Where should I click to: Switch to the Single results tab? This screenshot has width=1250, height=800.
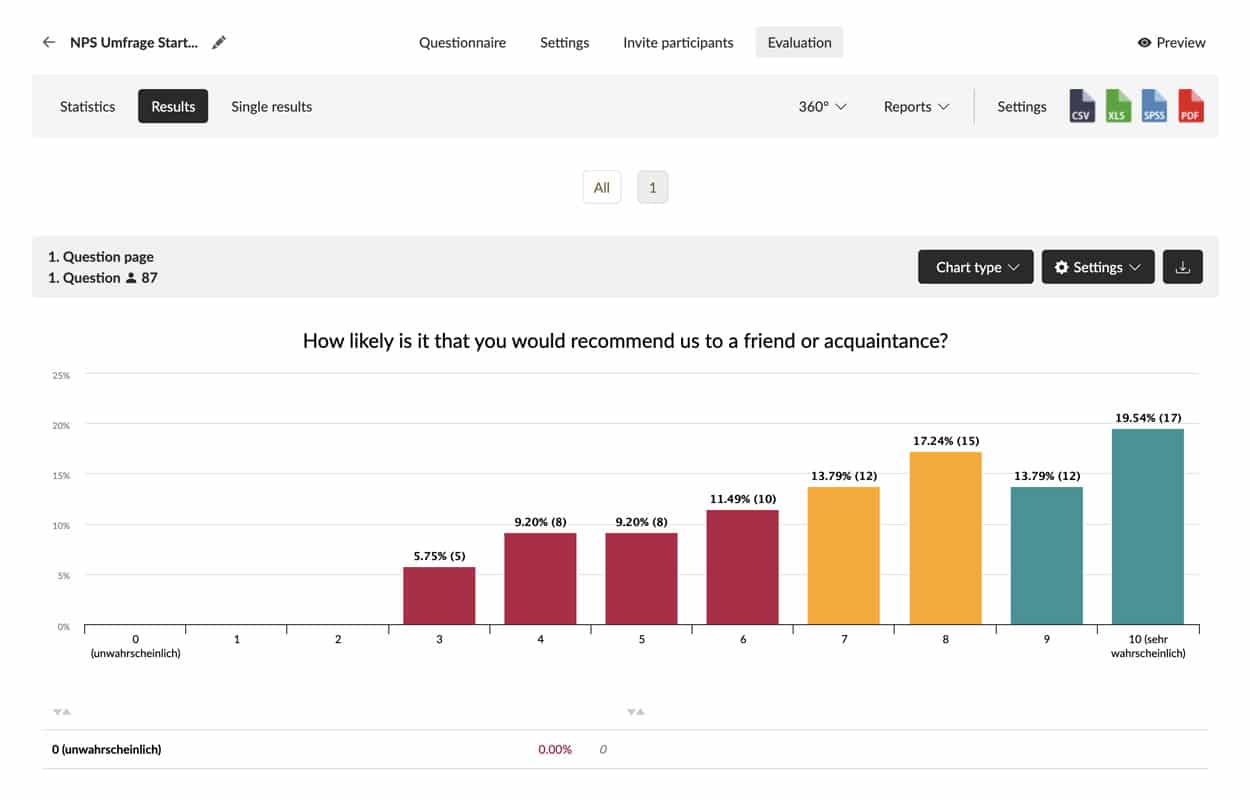click(x=271, y=106)
